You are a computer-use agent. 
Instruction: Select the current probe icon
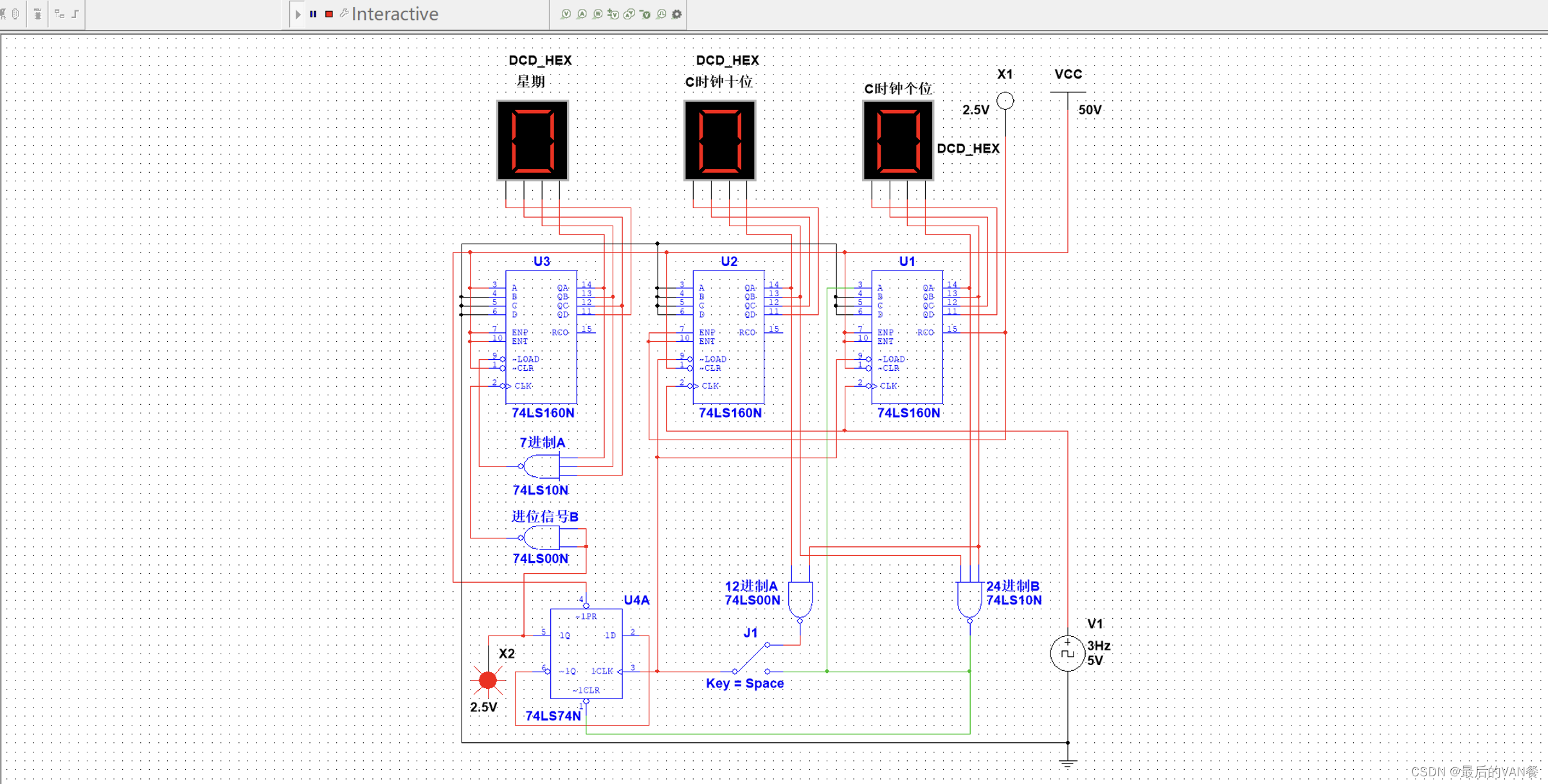click(582, 14)
